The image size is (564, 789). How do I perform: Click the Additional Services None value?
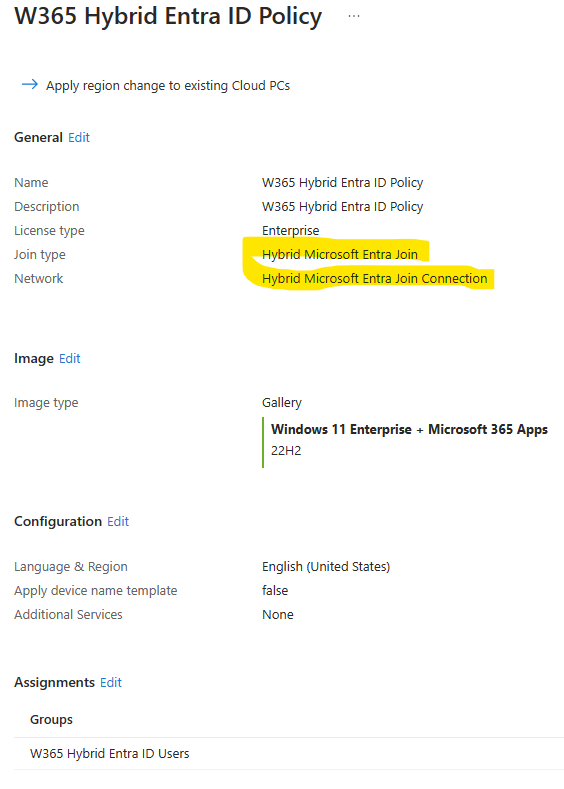278,614
